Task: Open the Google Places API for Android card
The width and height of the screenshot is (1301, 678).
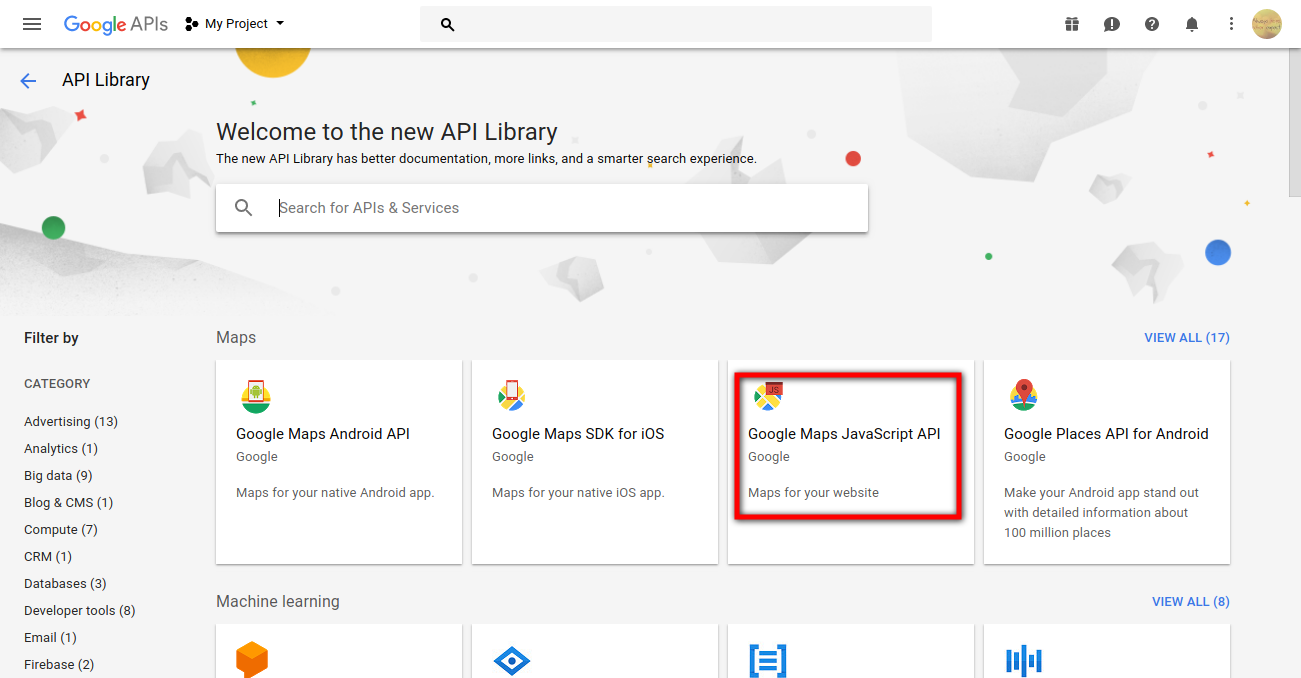Action: click(x=1107, y=462)
